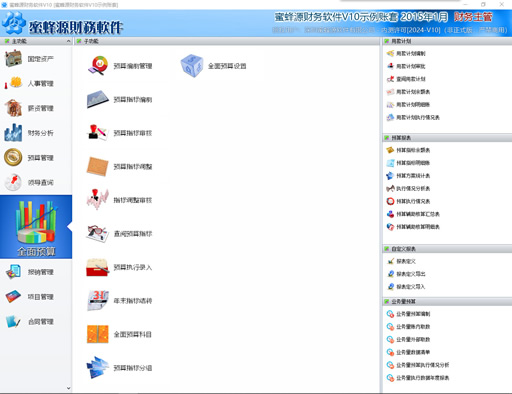Open 预算编制管理 module icon
The width and height of the screenshot is (512, 394).
tap(98, 66)
